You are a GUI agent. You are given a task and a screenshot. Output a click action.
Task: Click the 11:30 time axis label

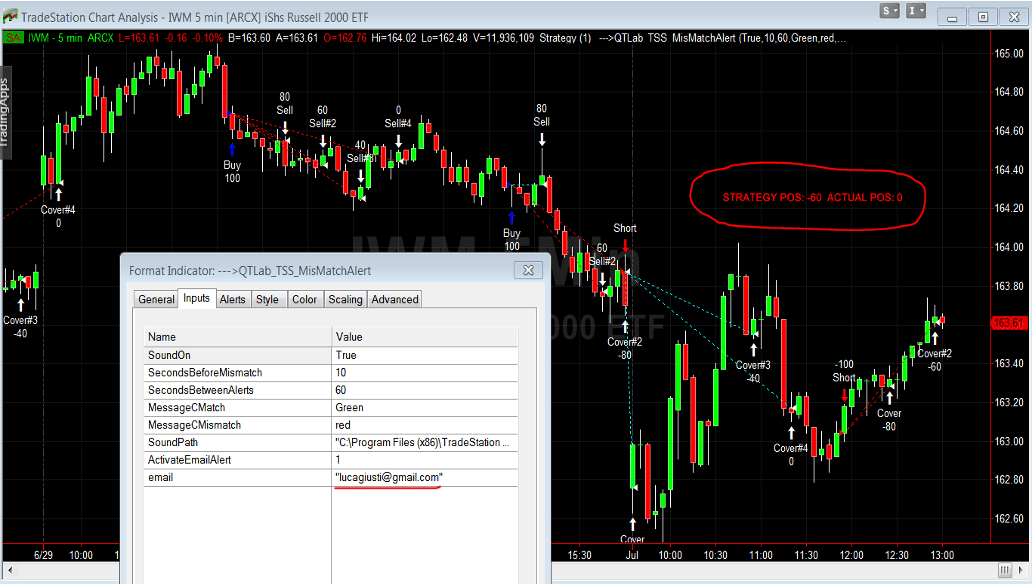click(806, 555)
